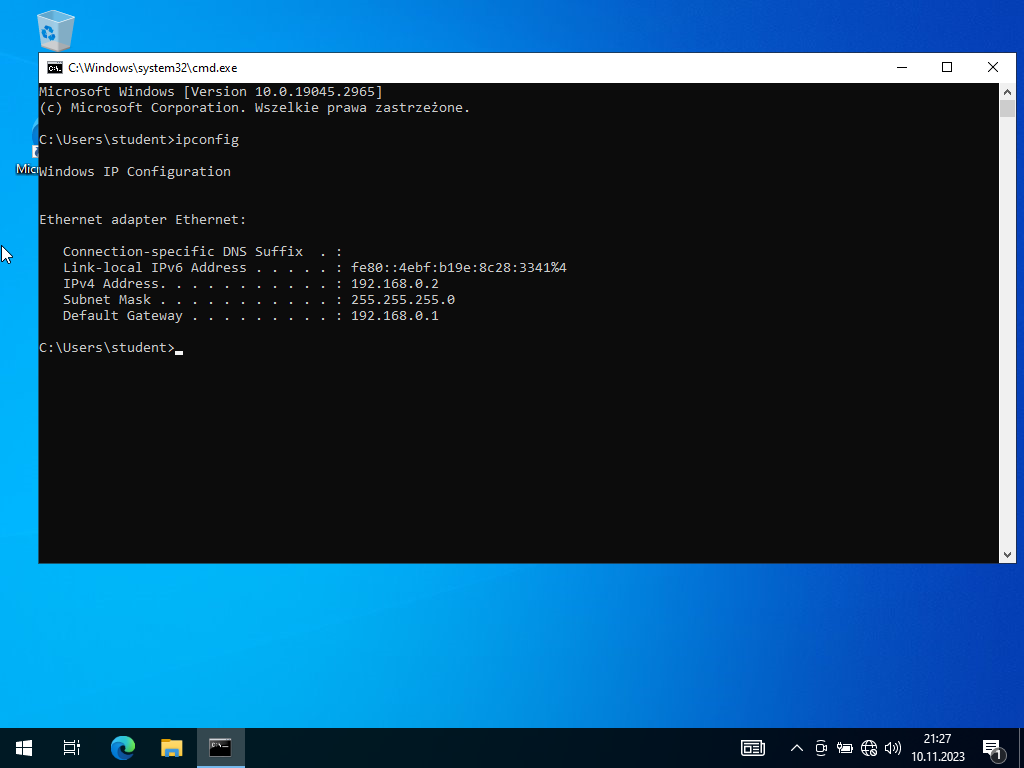Open the Recycle Bin desktop icon
The height and width of the screenshot is (768, 1024).
point(56,29)
